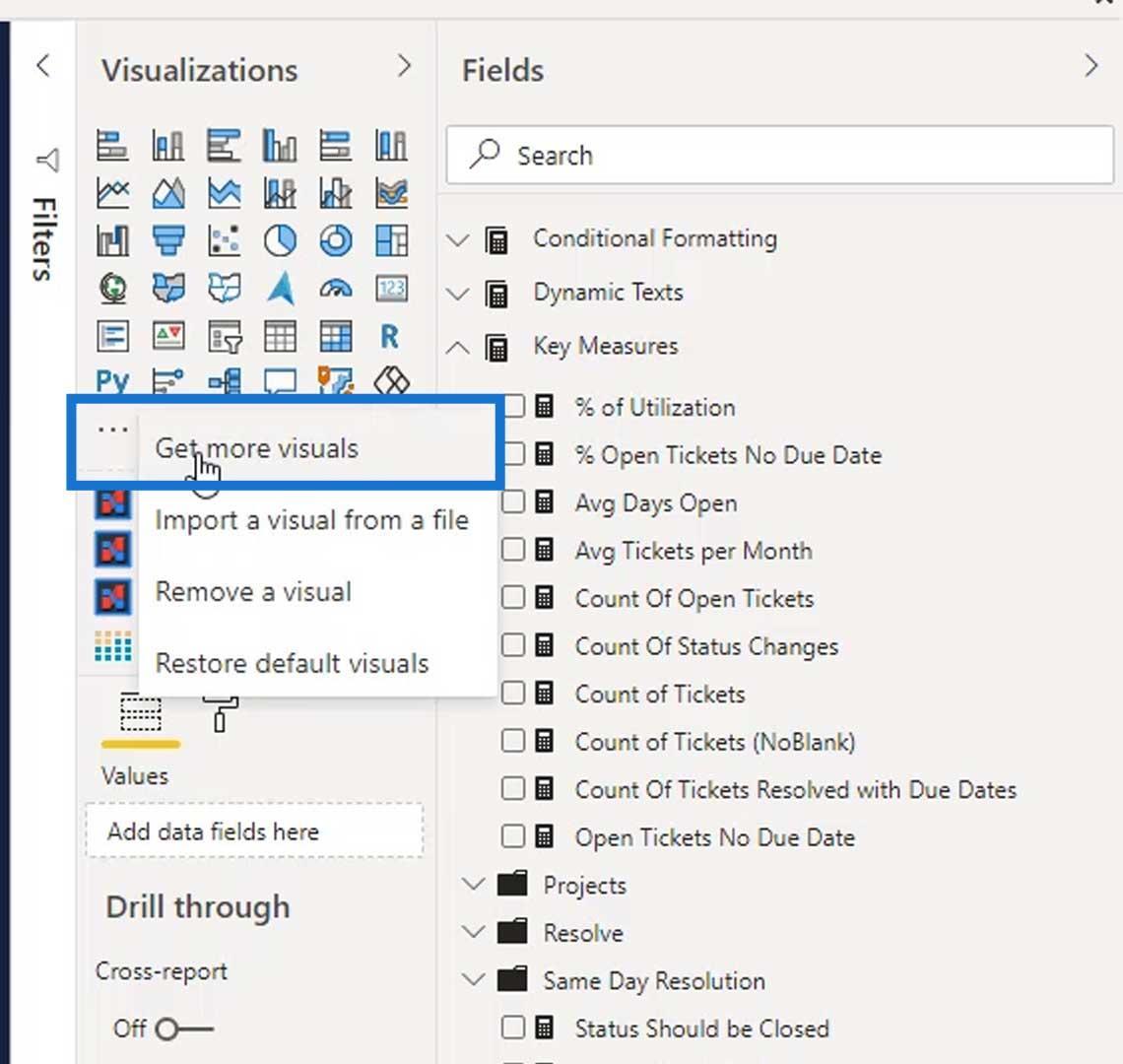Click the Open Tickets No Due Date name
Viewport: 1123px width, 1064px height.
click(x=715, y=837)
